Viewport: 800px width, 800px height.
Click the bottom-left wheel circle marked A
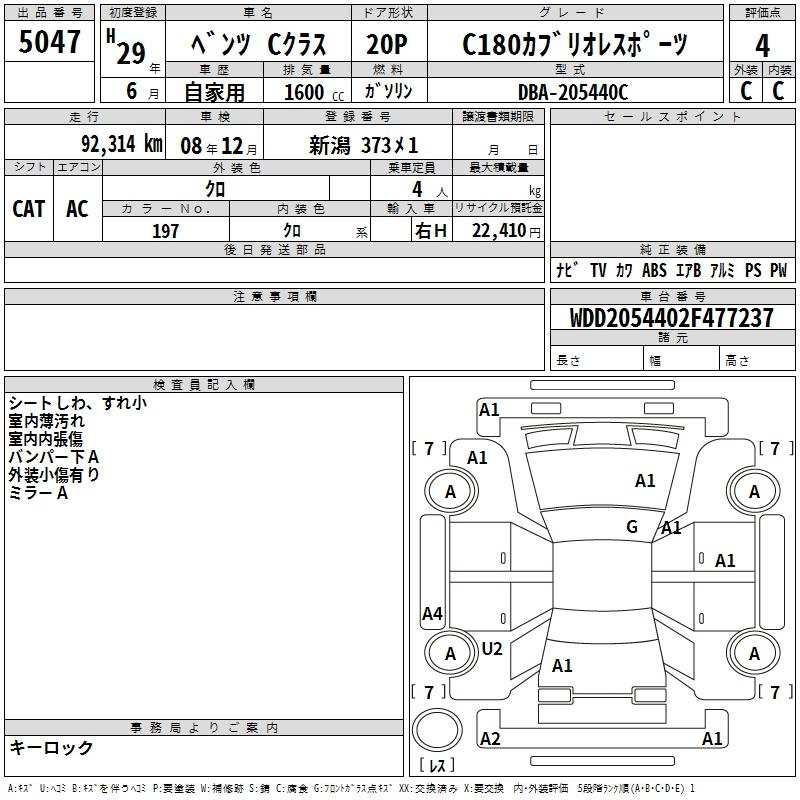(x=450, y=654)
